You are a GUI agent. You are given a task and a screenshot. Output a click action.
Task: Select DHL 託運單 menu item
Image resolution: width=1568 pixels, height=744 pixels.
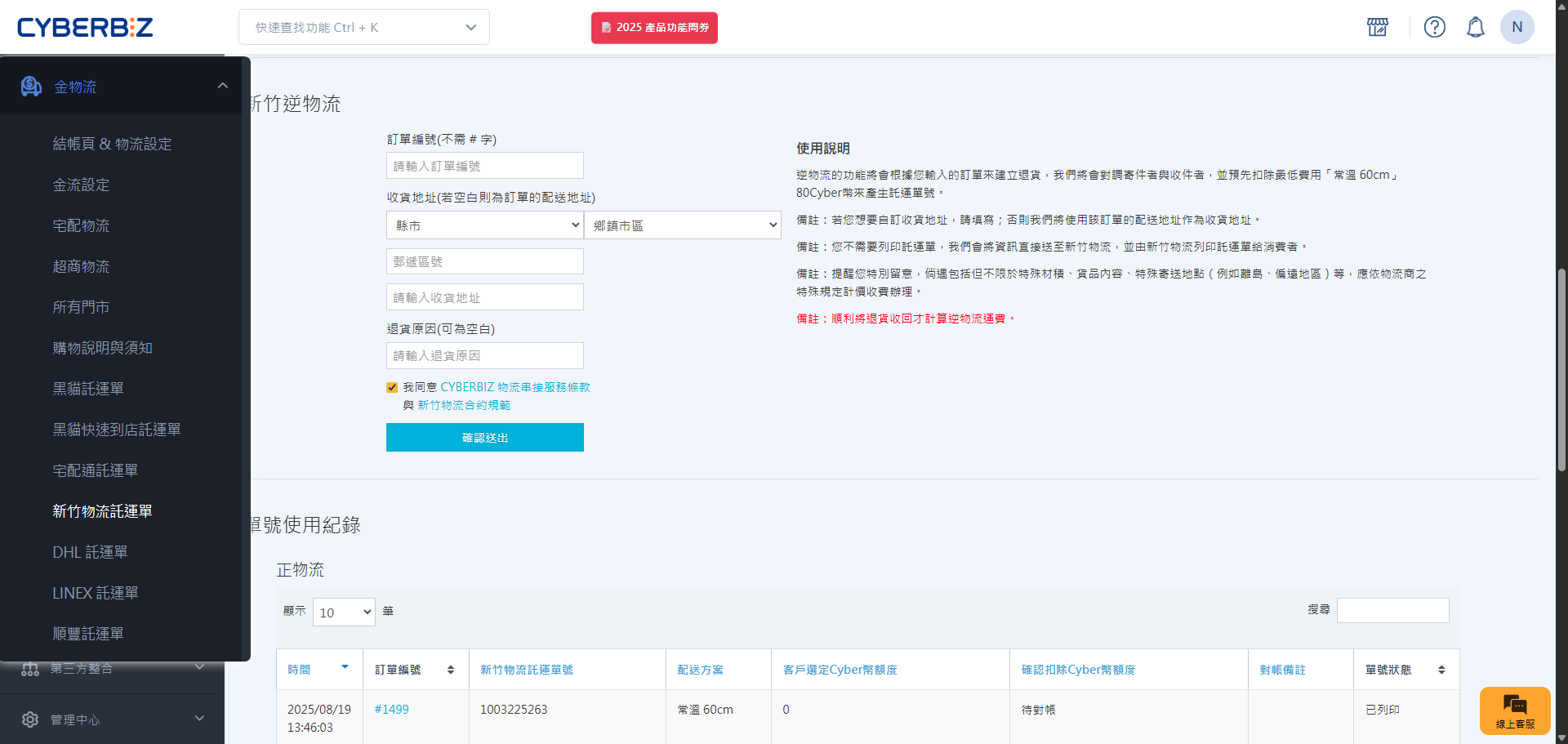[x=90, y=552]
